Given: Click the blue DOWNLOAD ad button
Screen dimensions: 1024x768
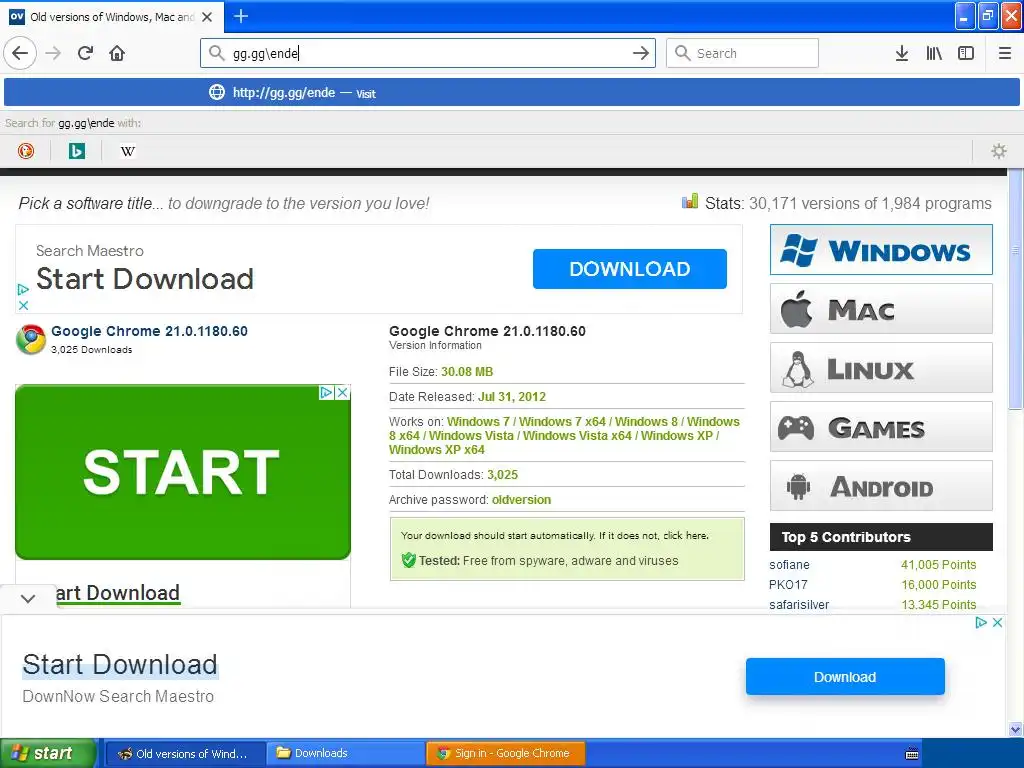Looking at the screenshot, I should 630,268.
